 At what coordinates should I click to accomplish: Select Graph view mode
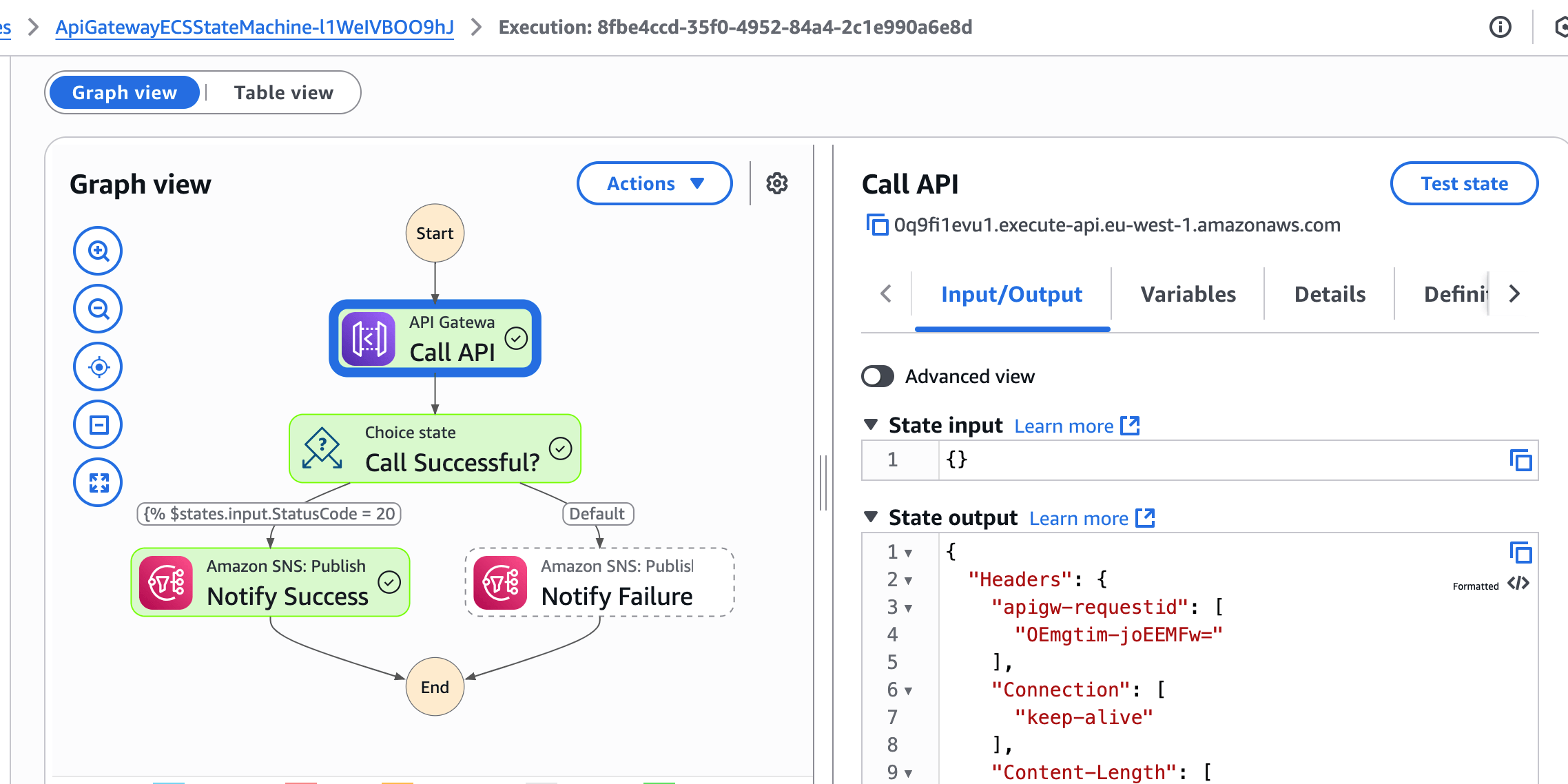(125, 92)
